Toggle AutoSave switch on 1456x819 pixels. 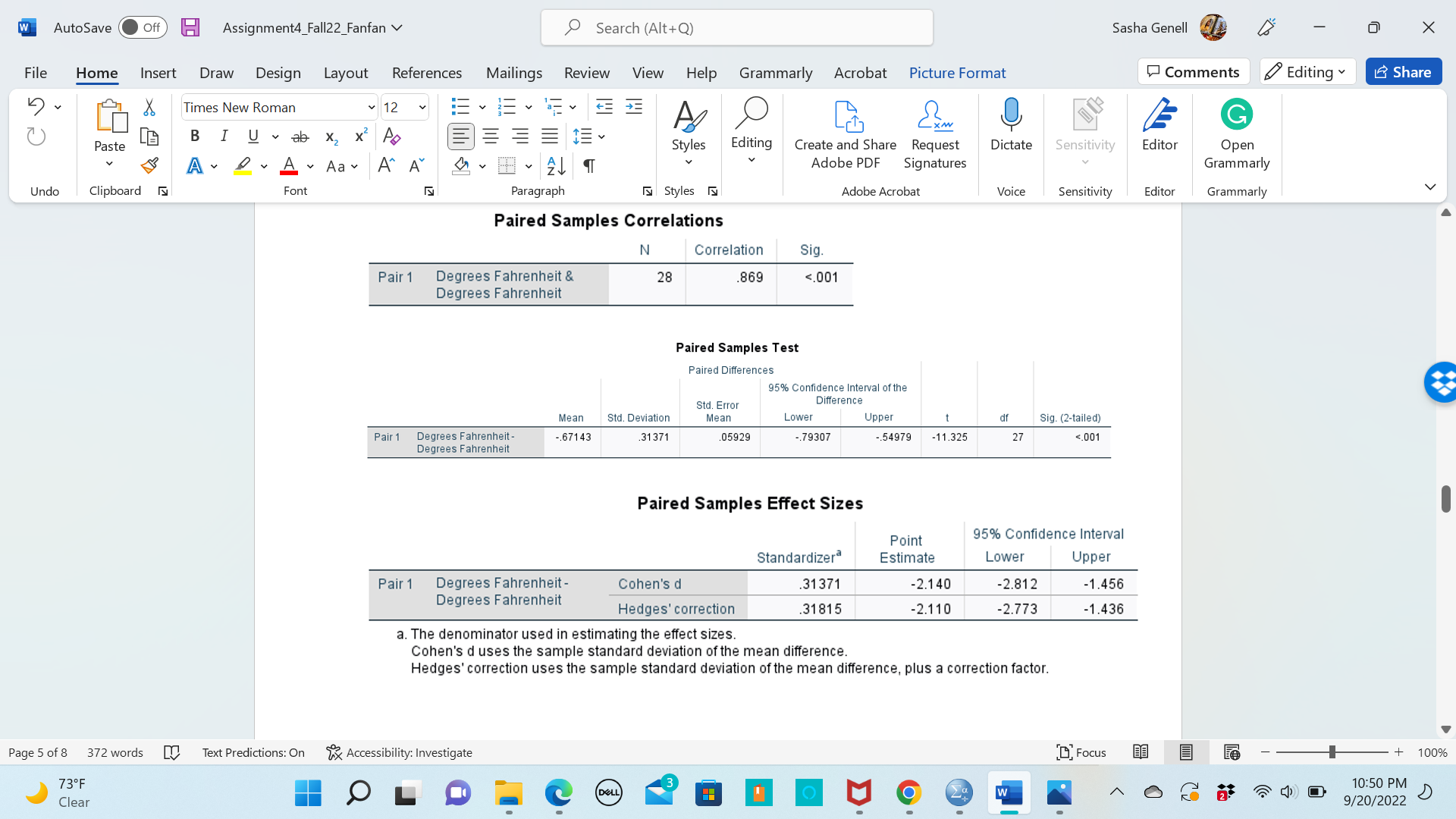143,27
